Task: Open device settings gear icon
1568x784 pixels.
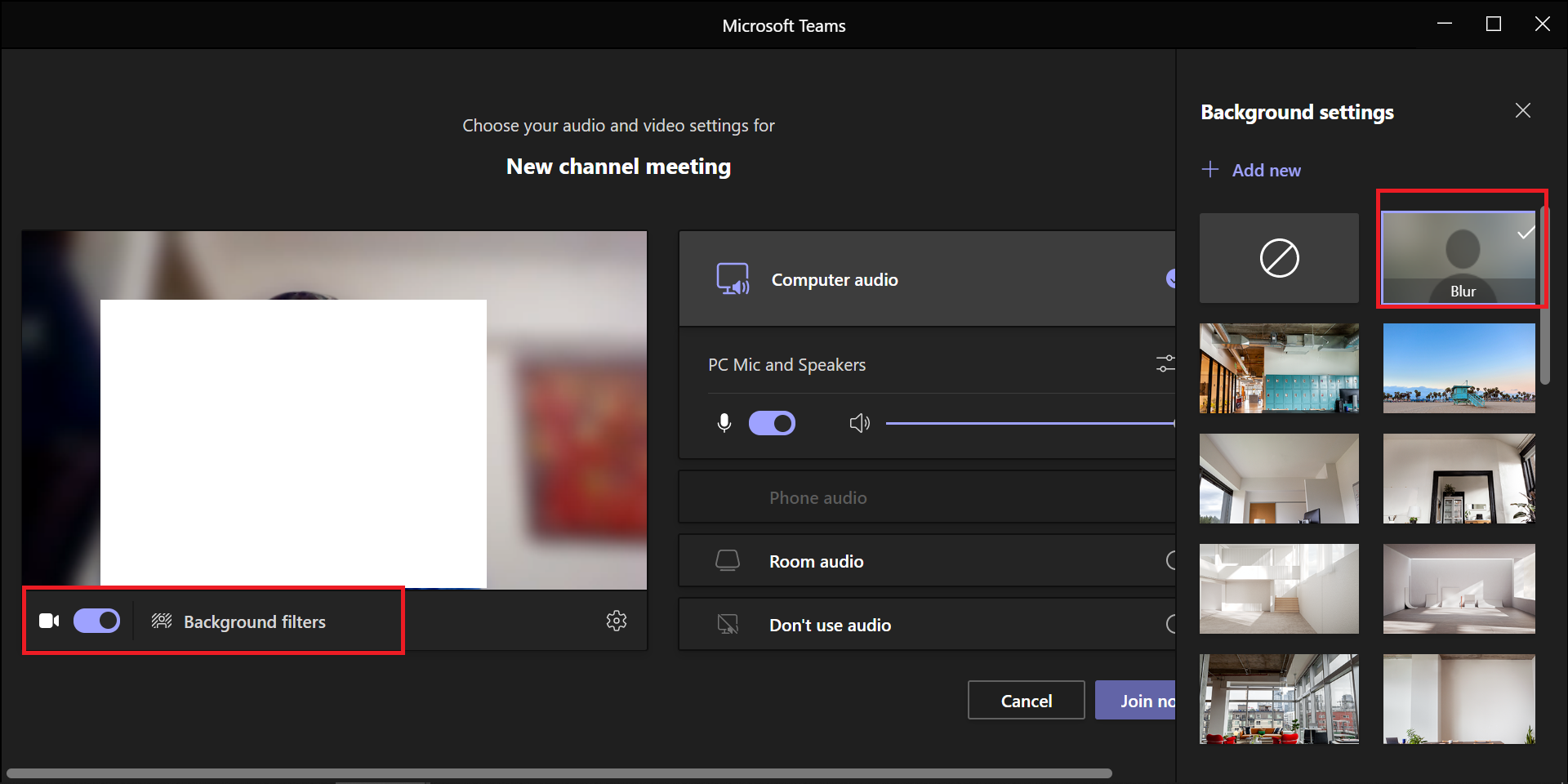Action: coord(617,621)
